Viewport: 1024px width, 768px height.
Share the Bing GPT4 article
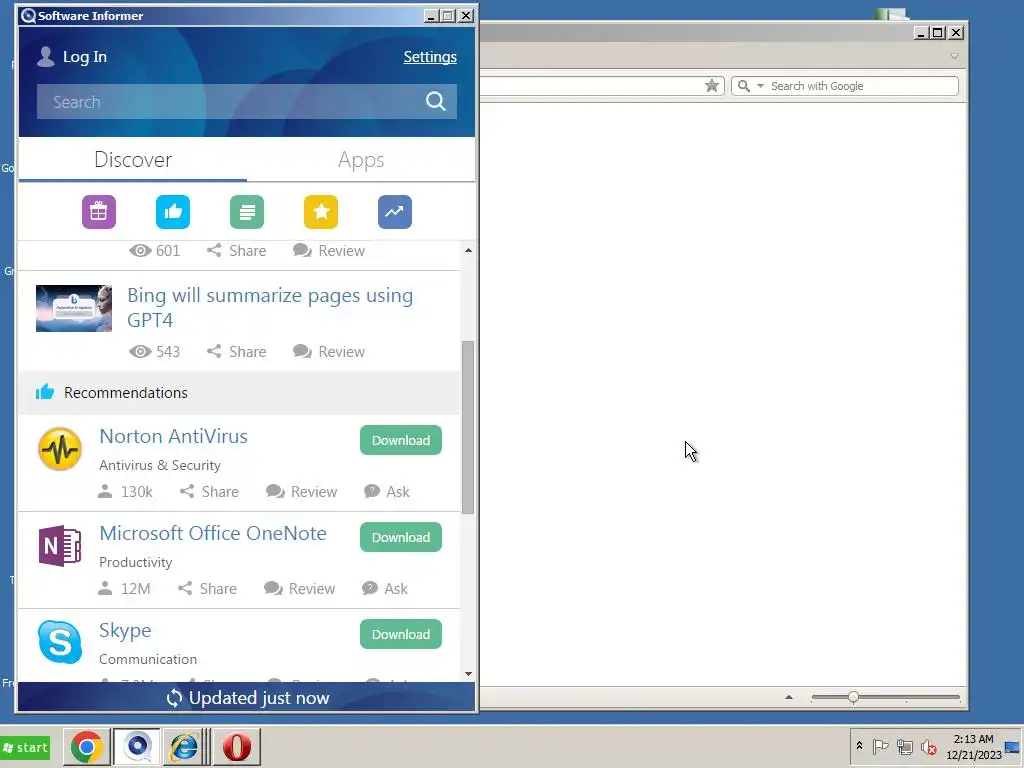click(236, 351)
